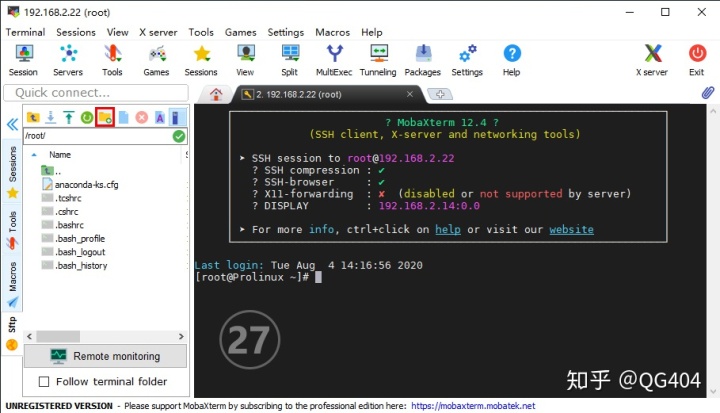Open the Macros menu
The height and width of the screenshot is (413, 720).
click(332, 32)
